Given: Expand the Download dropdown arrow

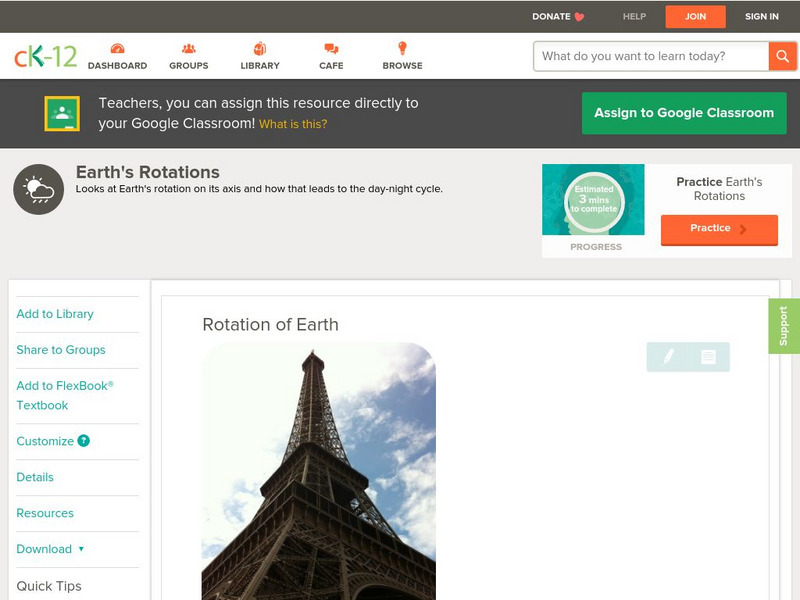Looking at the screenshot, I should point(81,549).
